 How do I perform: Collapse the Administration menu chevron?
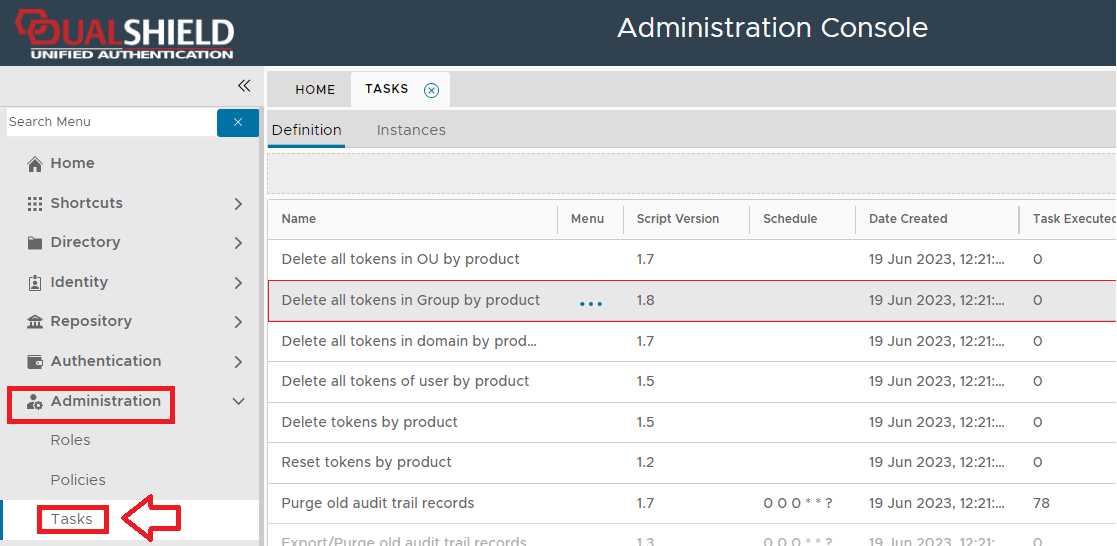[238, 402]
